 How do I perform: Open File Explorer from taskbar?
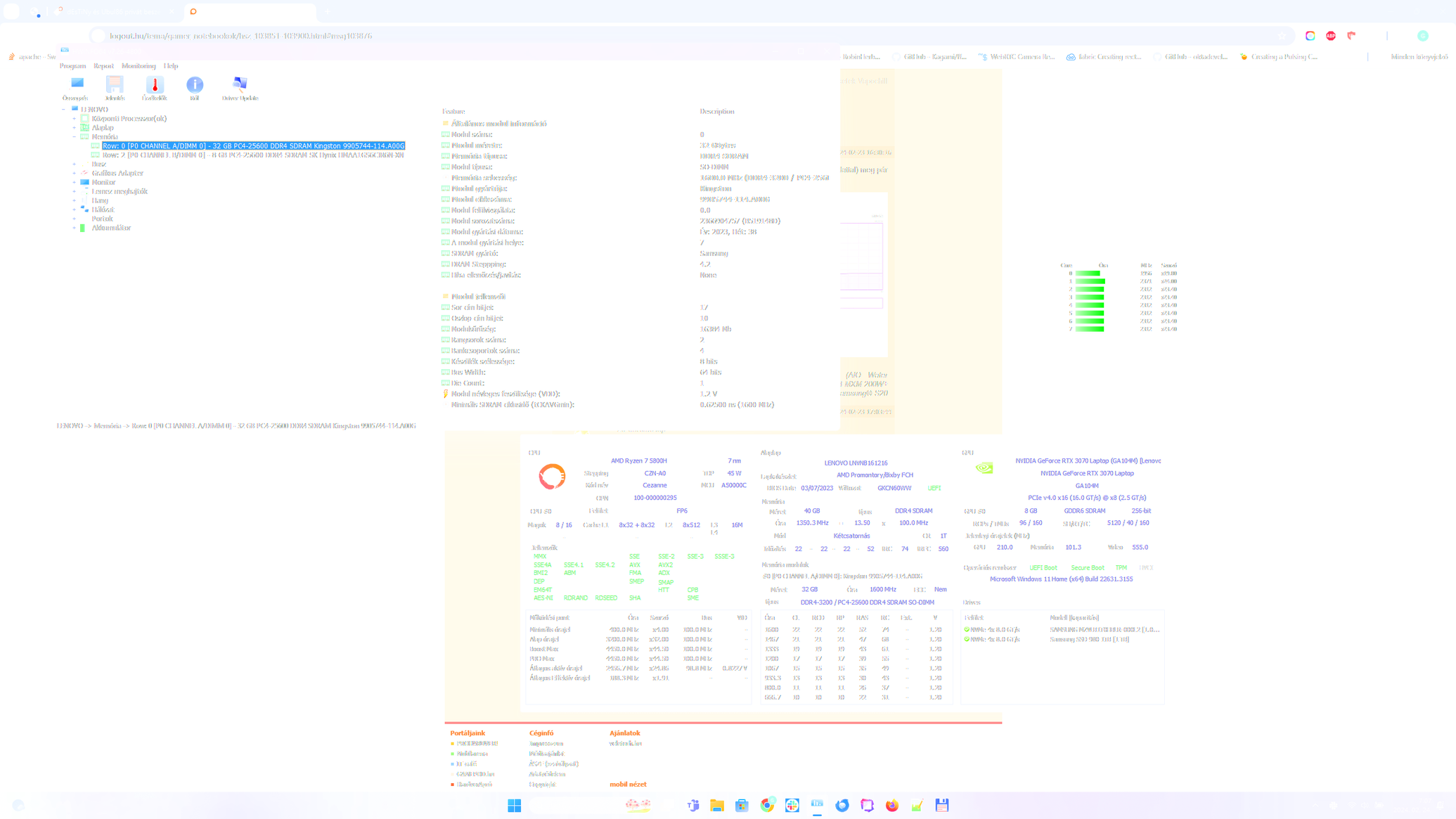tap(717, 806)
